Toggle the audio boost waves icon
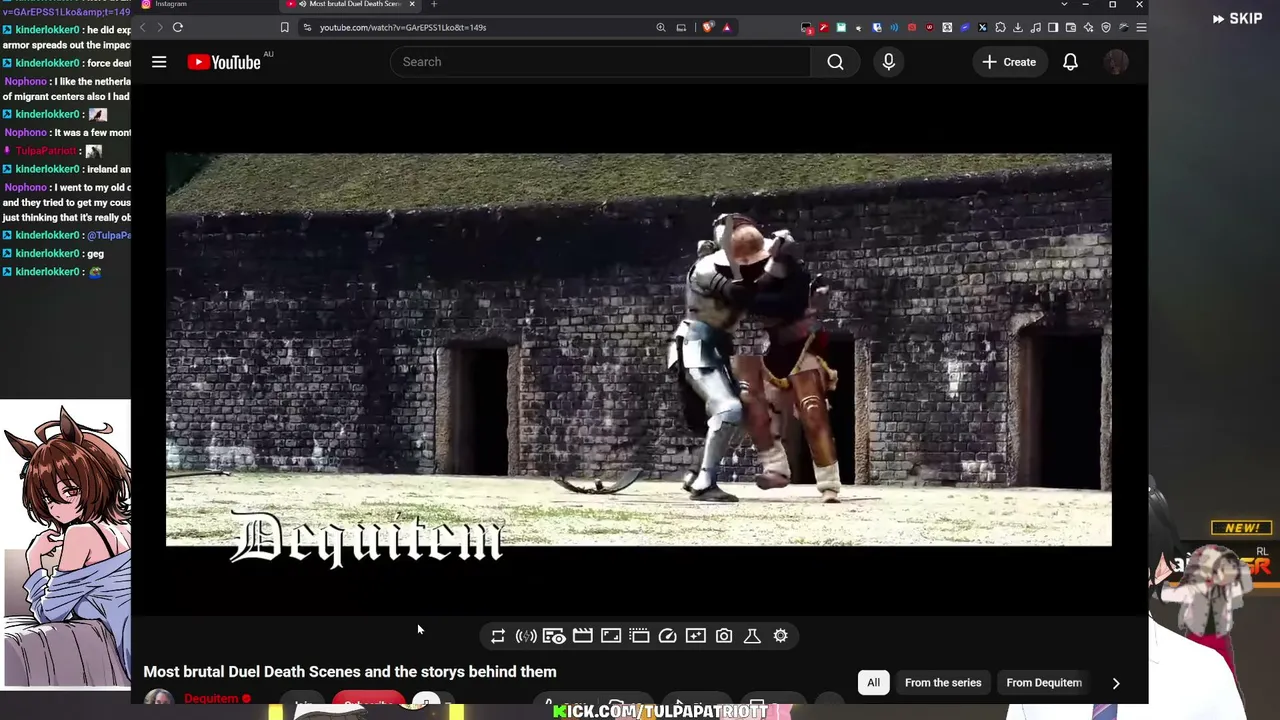This screenshot has width=1280, height=720. click(x=526, y=636)
